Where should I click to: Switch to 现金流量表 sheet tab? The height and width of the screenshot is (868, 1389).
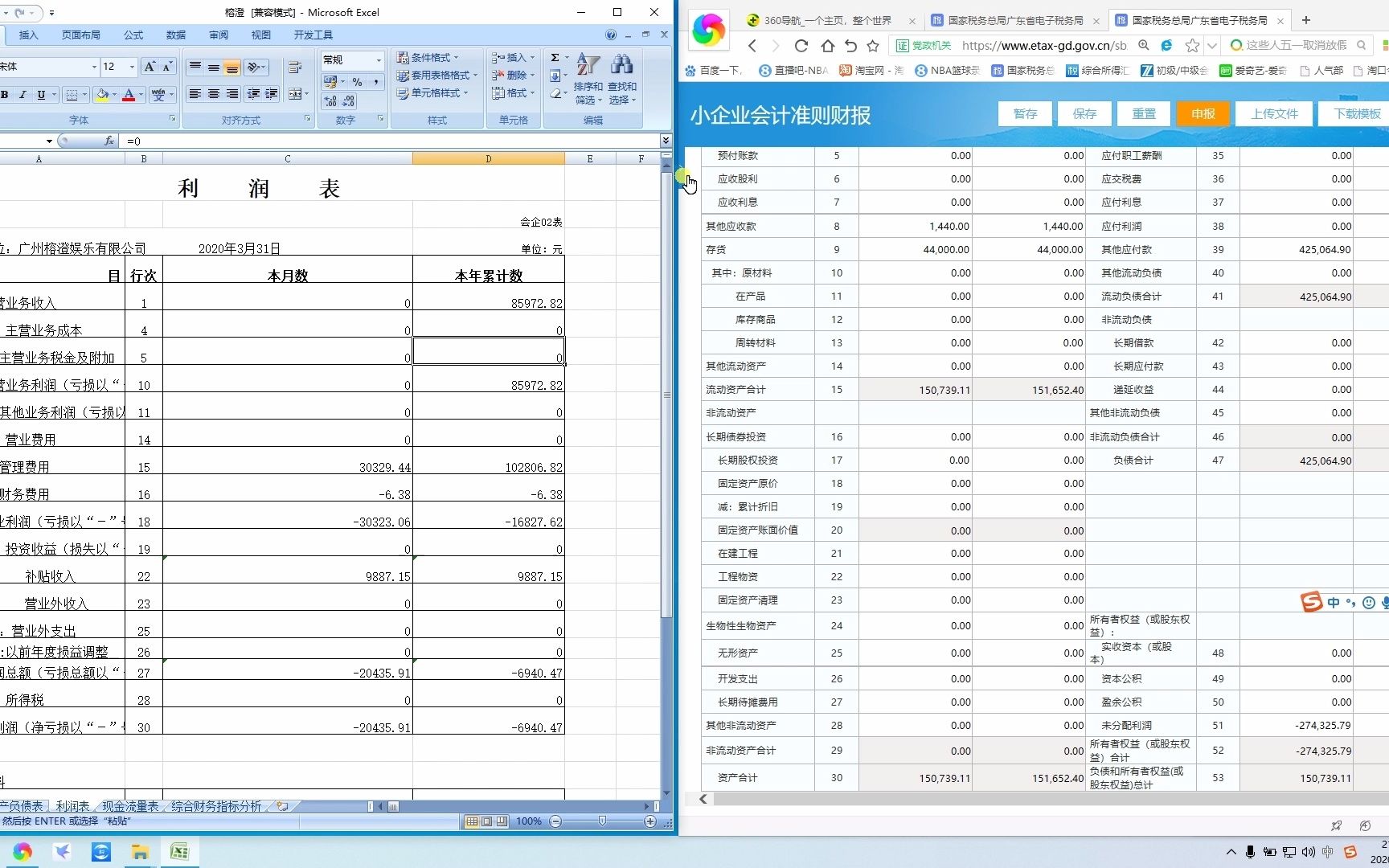click(130, 806)
